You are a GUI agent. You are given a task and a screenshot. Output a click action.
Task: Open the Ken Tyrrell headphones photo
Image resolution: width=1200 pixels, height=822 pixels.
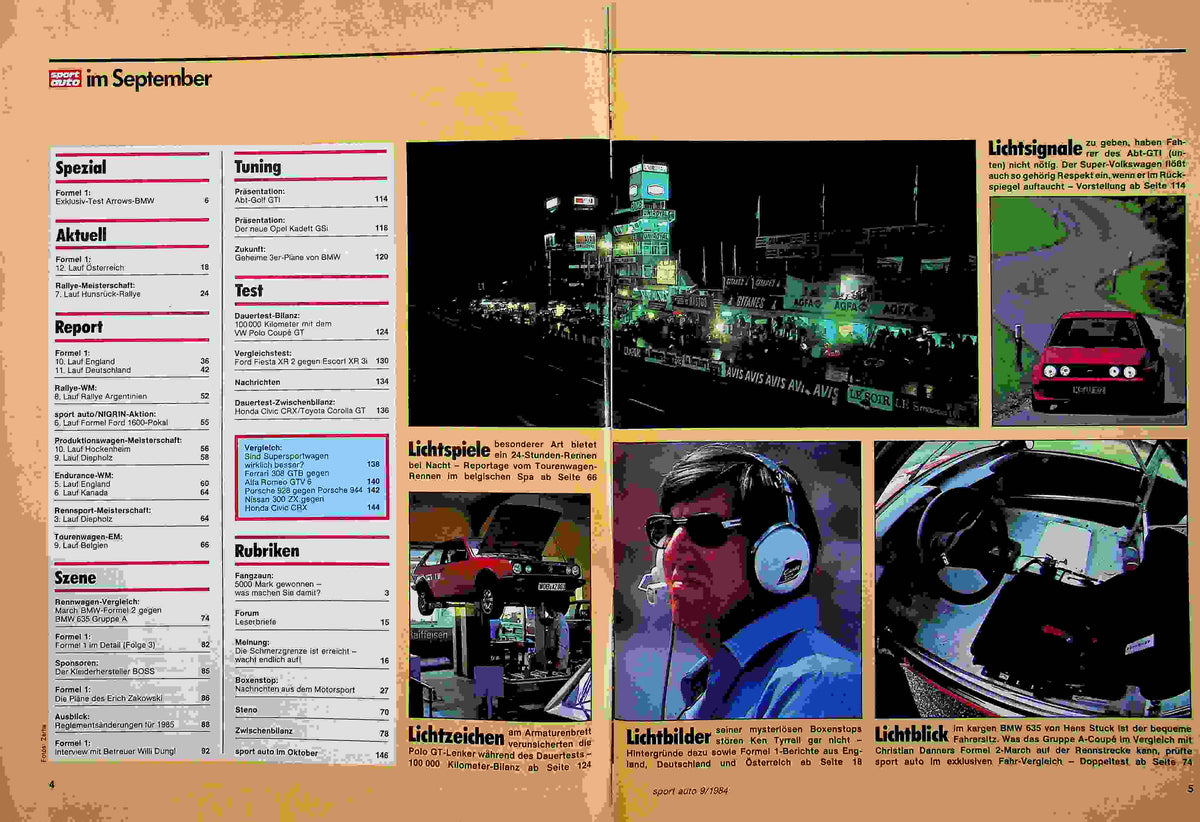click(737, 580)
